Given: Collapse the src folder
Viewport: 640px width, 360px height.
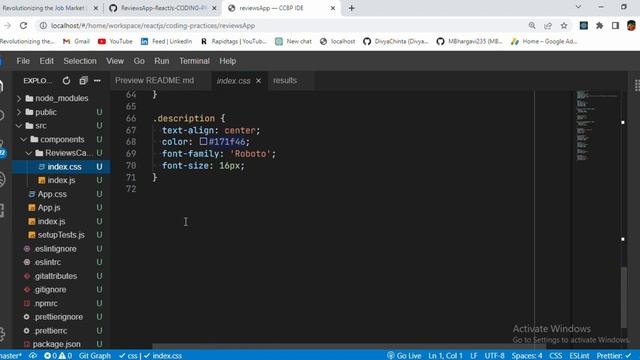Looking at the screenshot, I should click(19, 126).
